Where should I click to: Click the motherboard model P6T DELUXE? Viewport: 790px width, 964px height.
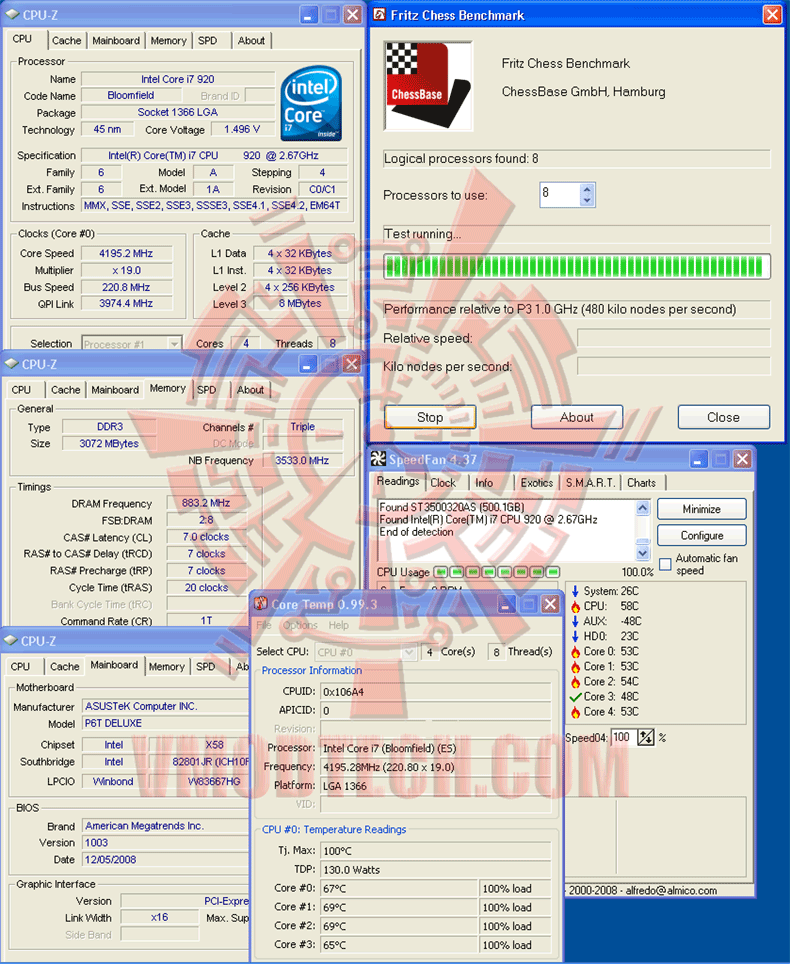click(x=113, y=723)
